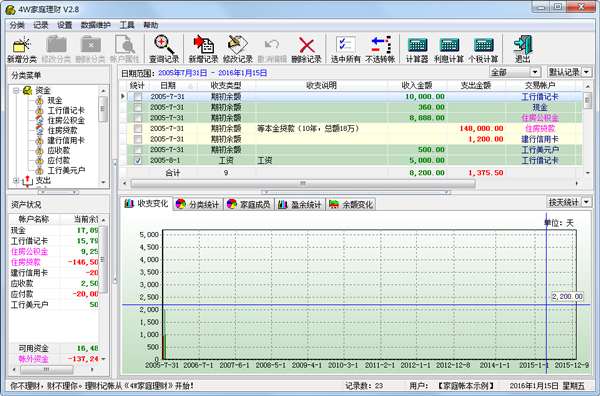Click the 撤消编辑 undo icon
Viewport: 600px width, 396px height.
[x=272, y=49]
